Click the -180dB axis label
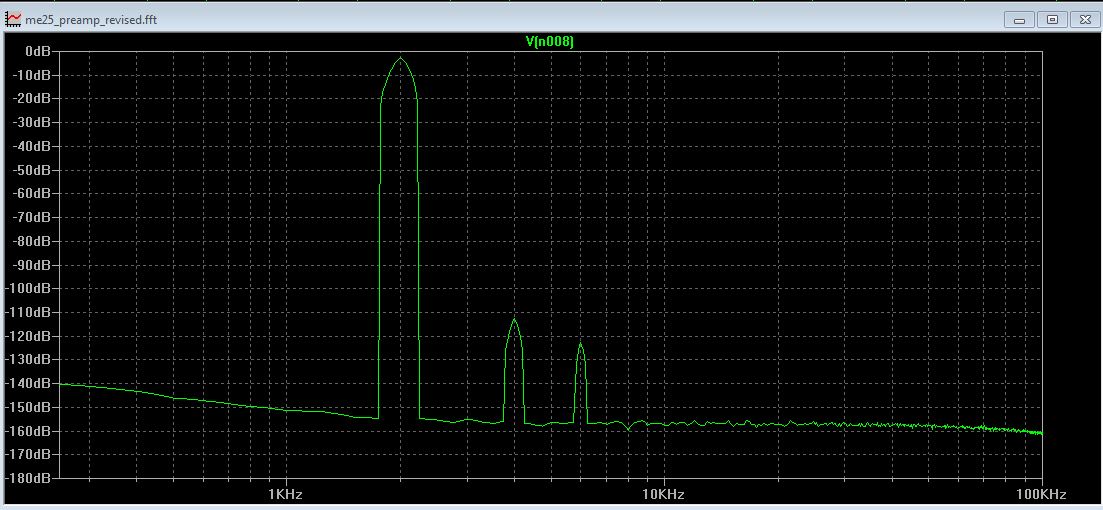 pyautogui.click(x=29, y=478)
